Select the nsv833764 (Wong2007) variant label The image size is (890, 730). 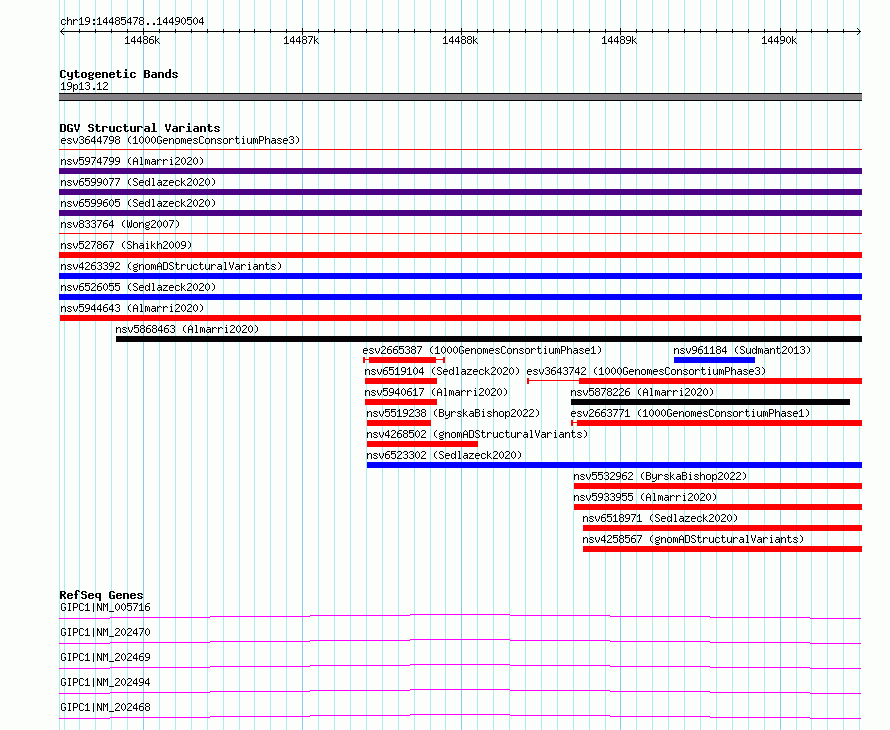click(x=120, y=224)
